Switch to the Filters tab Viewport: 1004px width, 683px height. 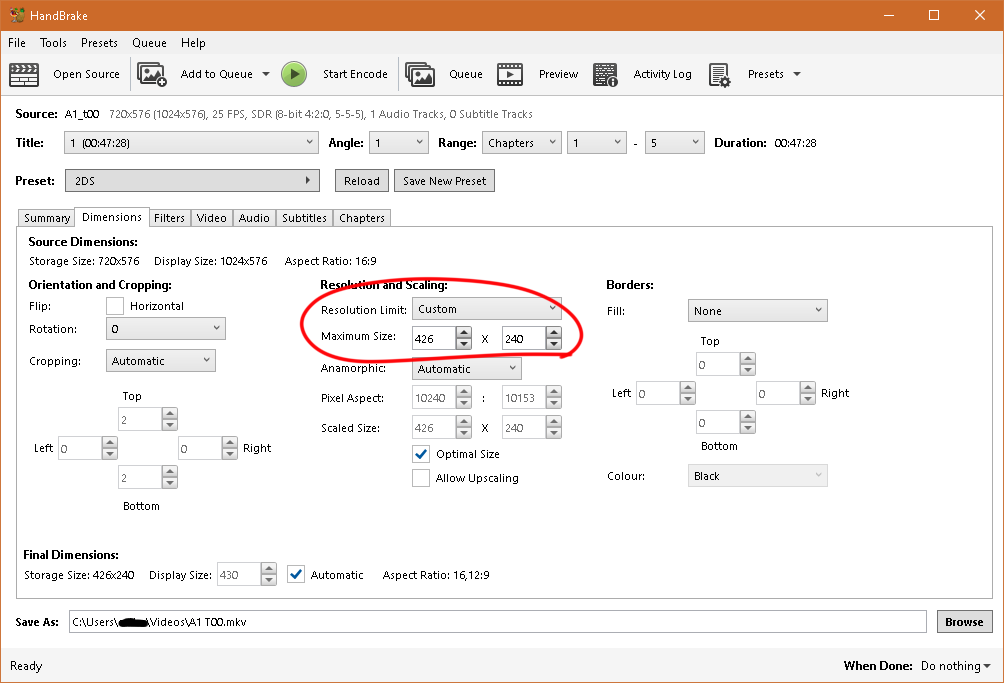169,218
